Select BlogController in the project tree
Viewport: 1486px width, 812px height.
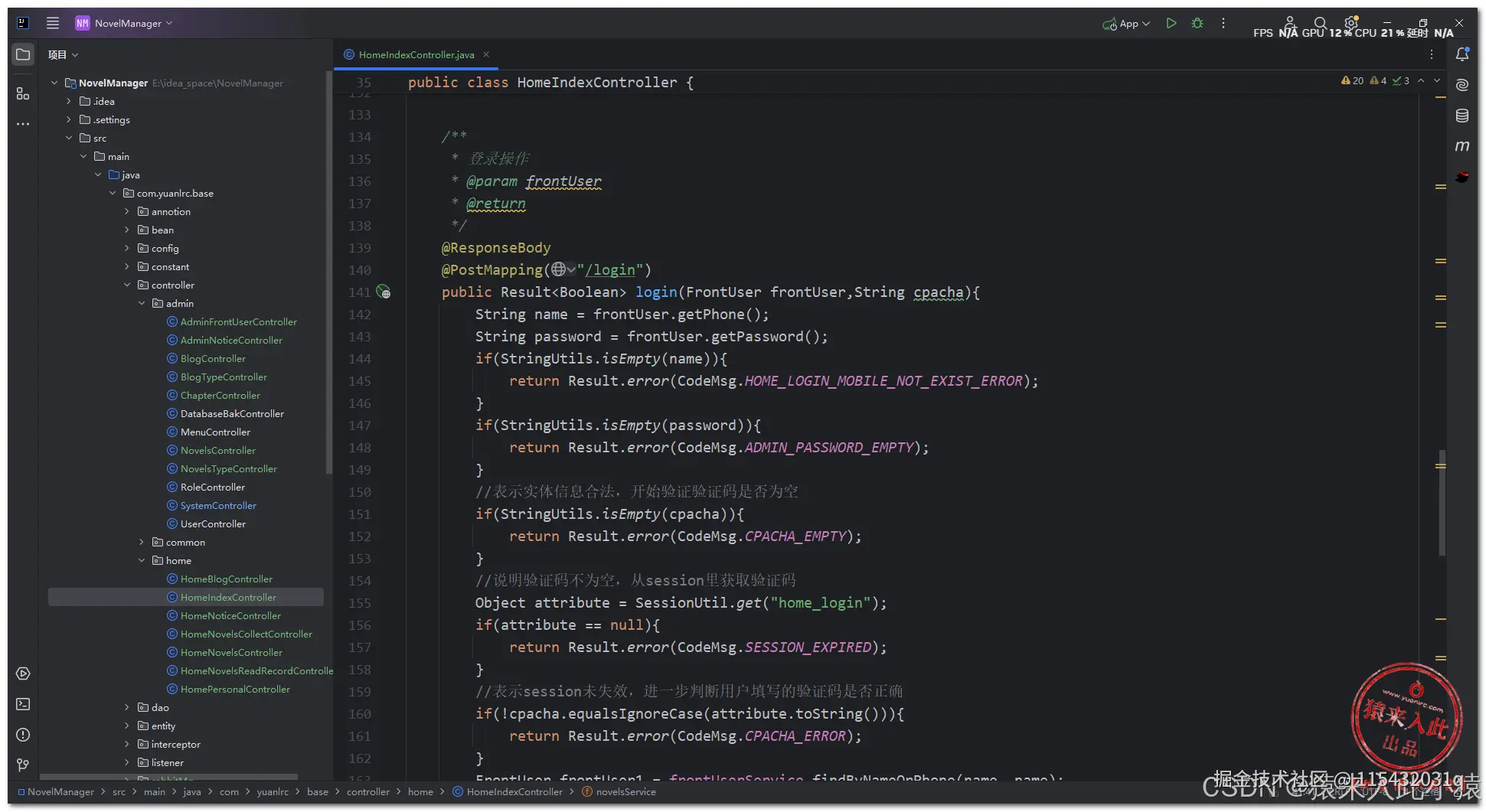(x=213, y=358)
